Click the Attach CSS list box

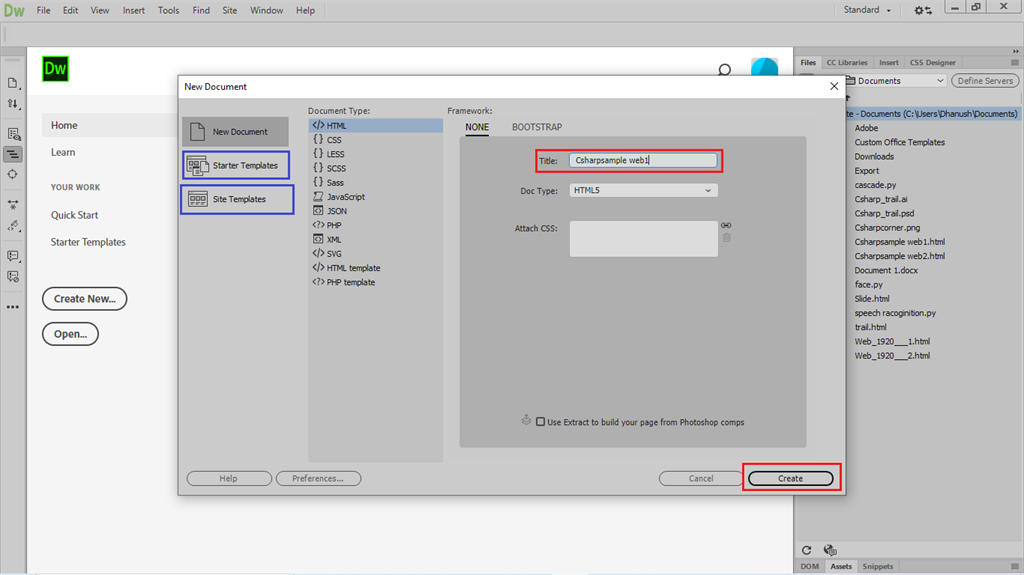[643, 238]
